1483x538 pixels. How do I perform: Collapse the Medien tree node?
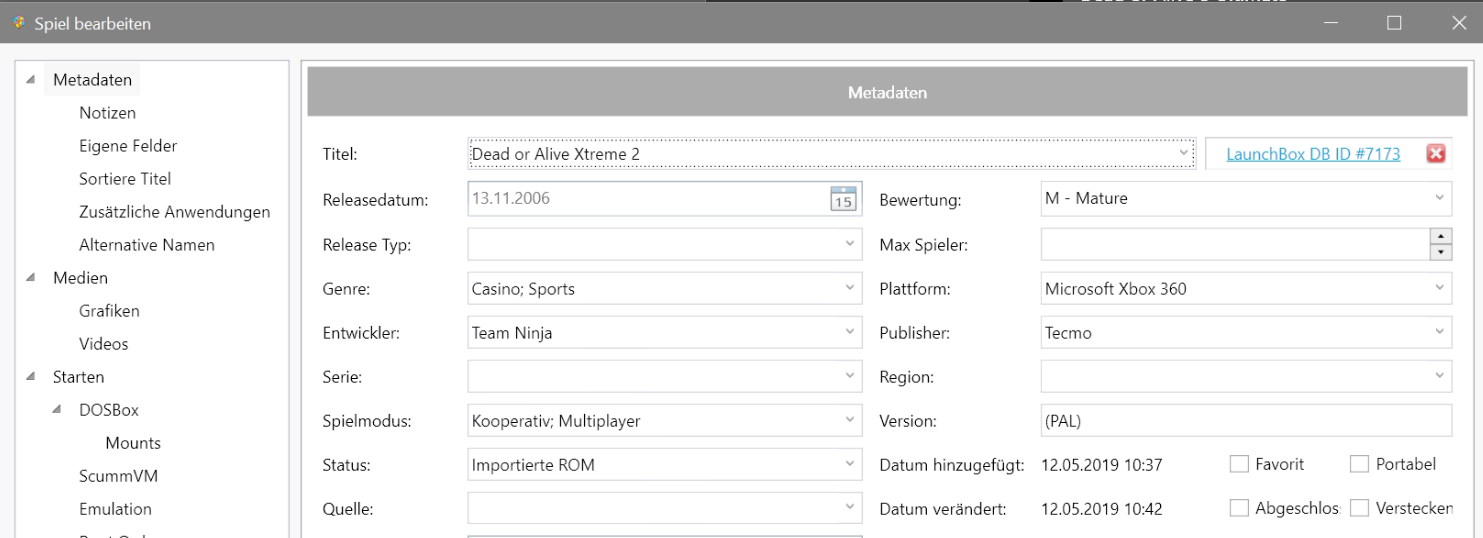click(30, 277)
